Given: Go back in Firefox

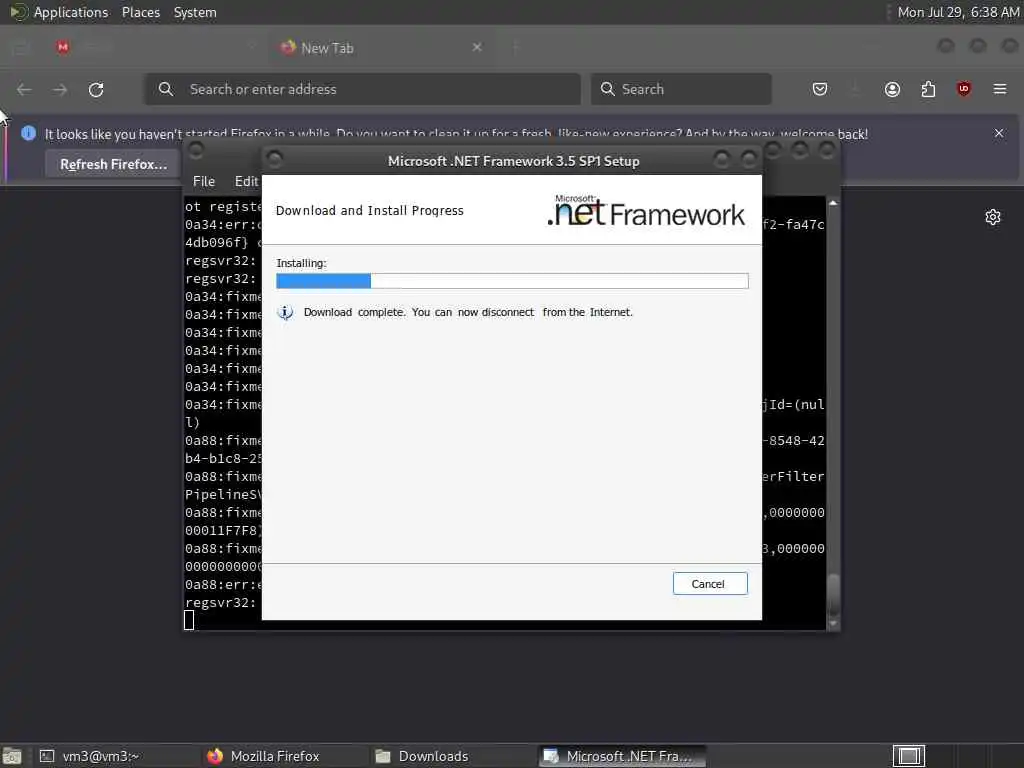Looking at the screenshot, I should (24, 89).
